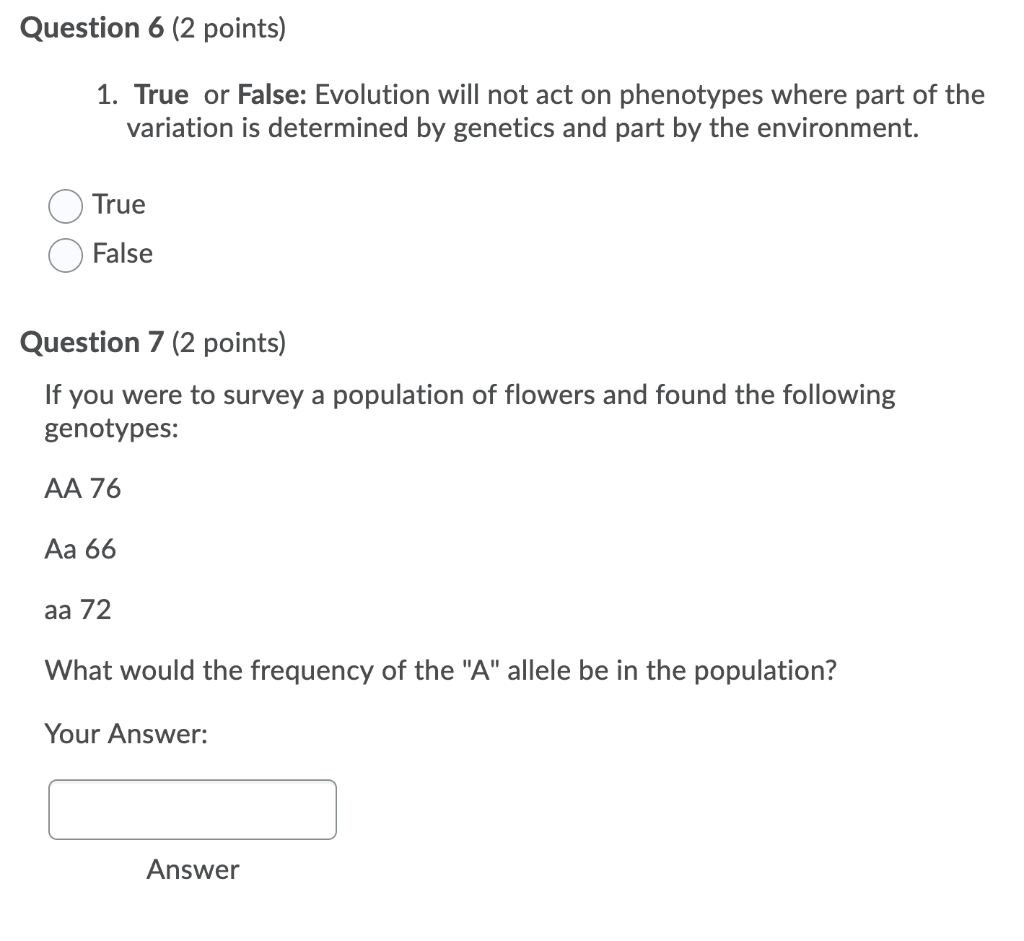Click the False option label text
The height and width of the screenshot is (941, 1024).
(123, 254)
